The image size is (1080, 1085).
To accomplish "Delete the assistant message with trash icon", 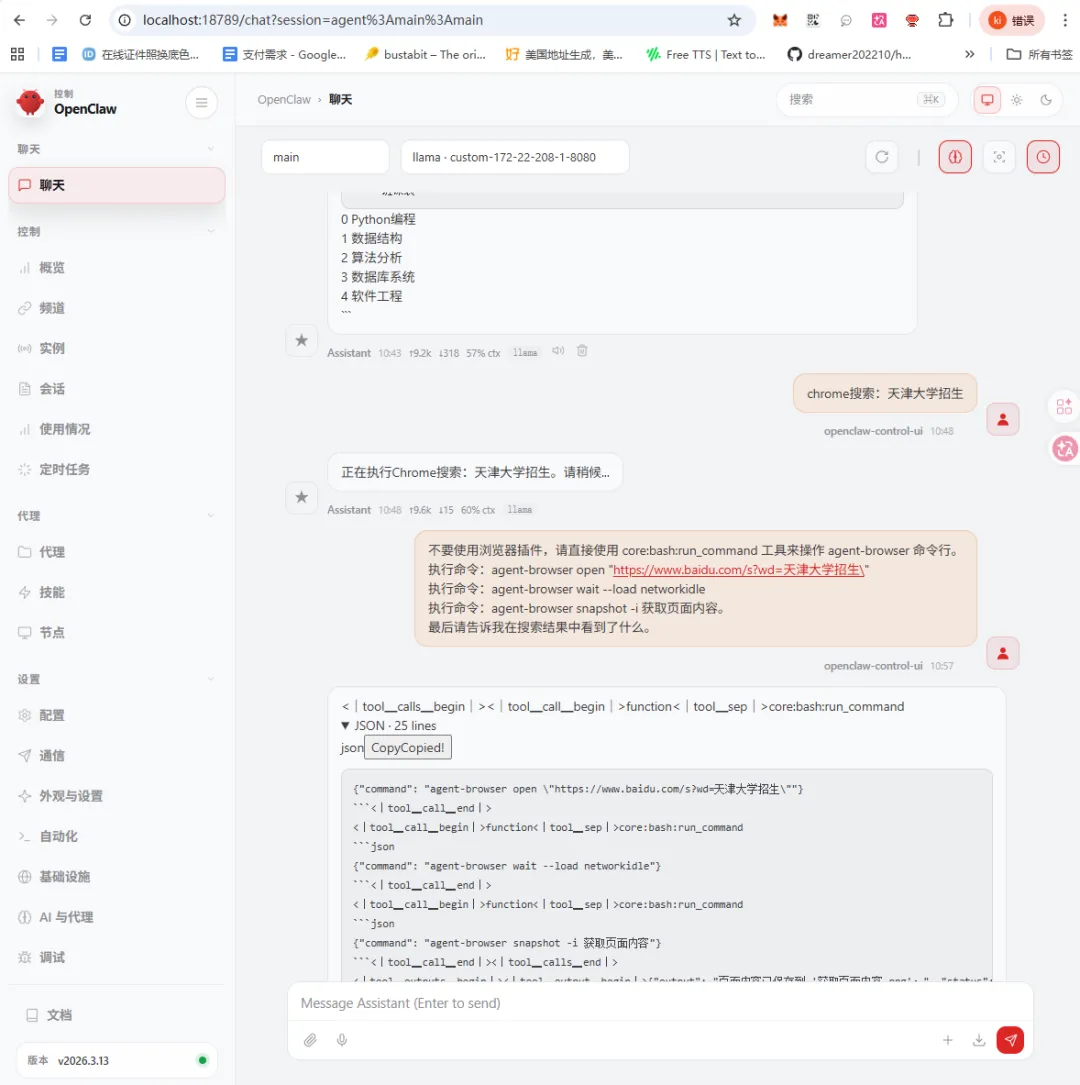I will 582,351.
